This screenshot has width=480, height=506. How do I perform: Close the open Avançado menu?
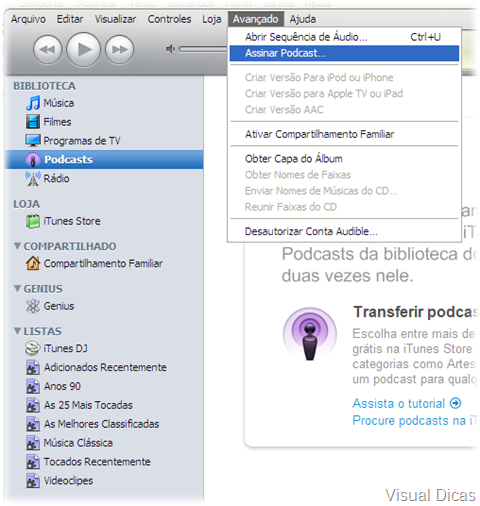pos(256,19)
